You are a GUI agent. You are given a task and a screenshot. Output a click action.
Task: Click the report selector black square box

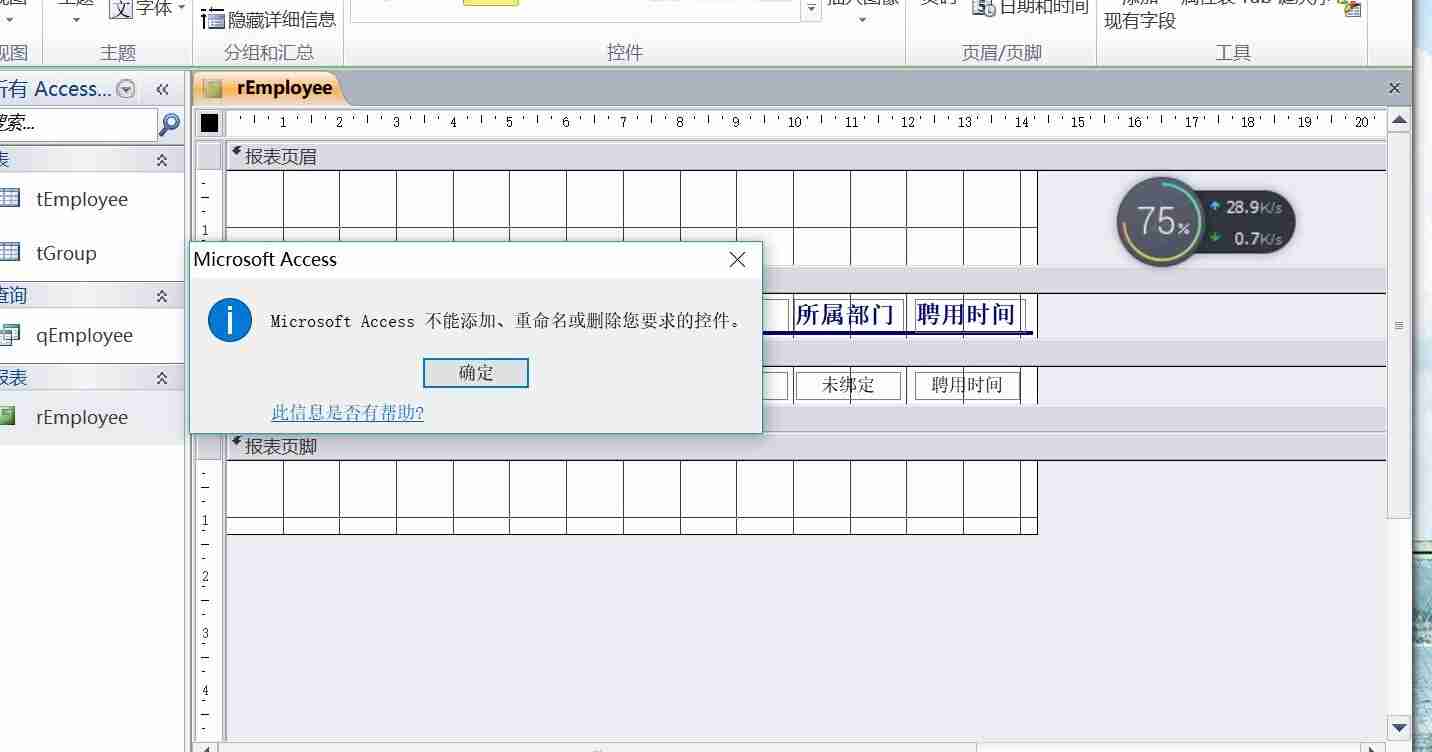209,123
